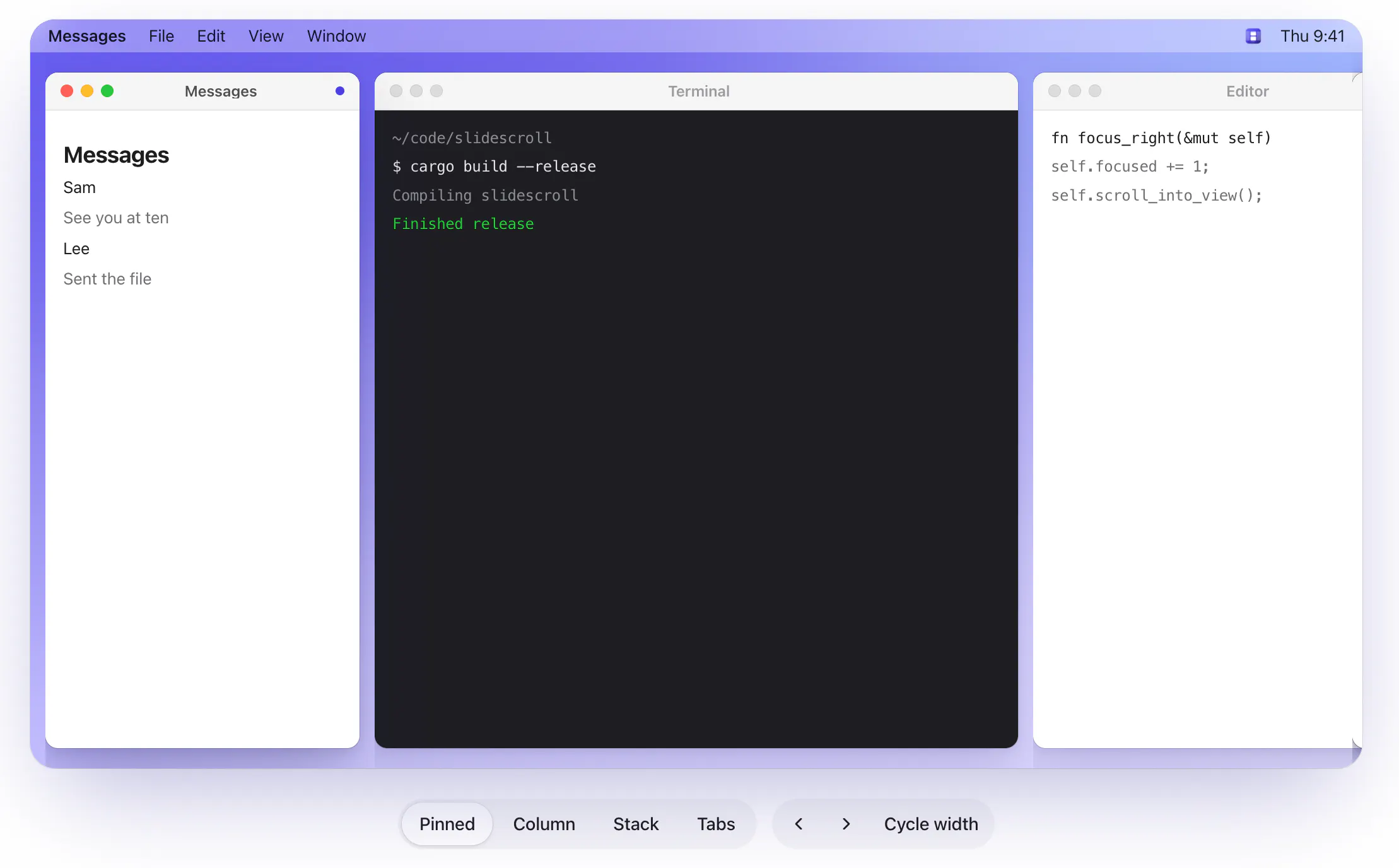Viewport: 1399px width, 868px height.
Task: Click the 'self.scroll_into_view();' code line
Action: point(1156,196)
